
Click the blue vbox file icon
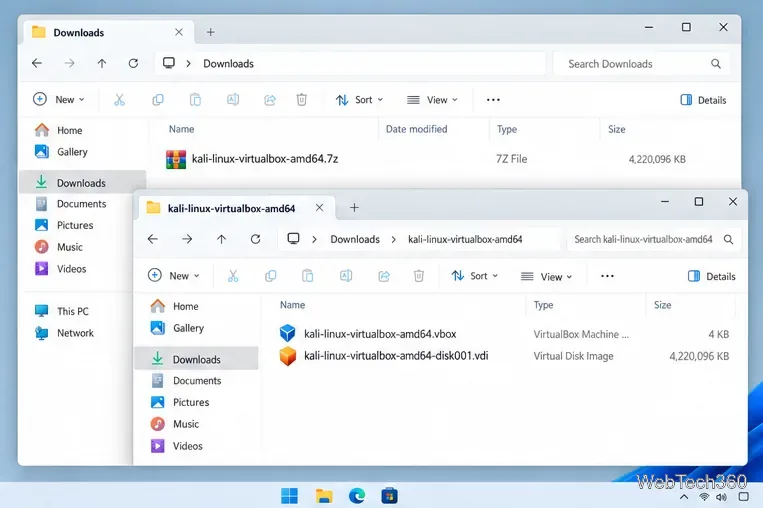[288, 333]
